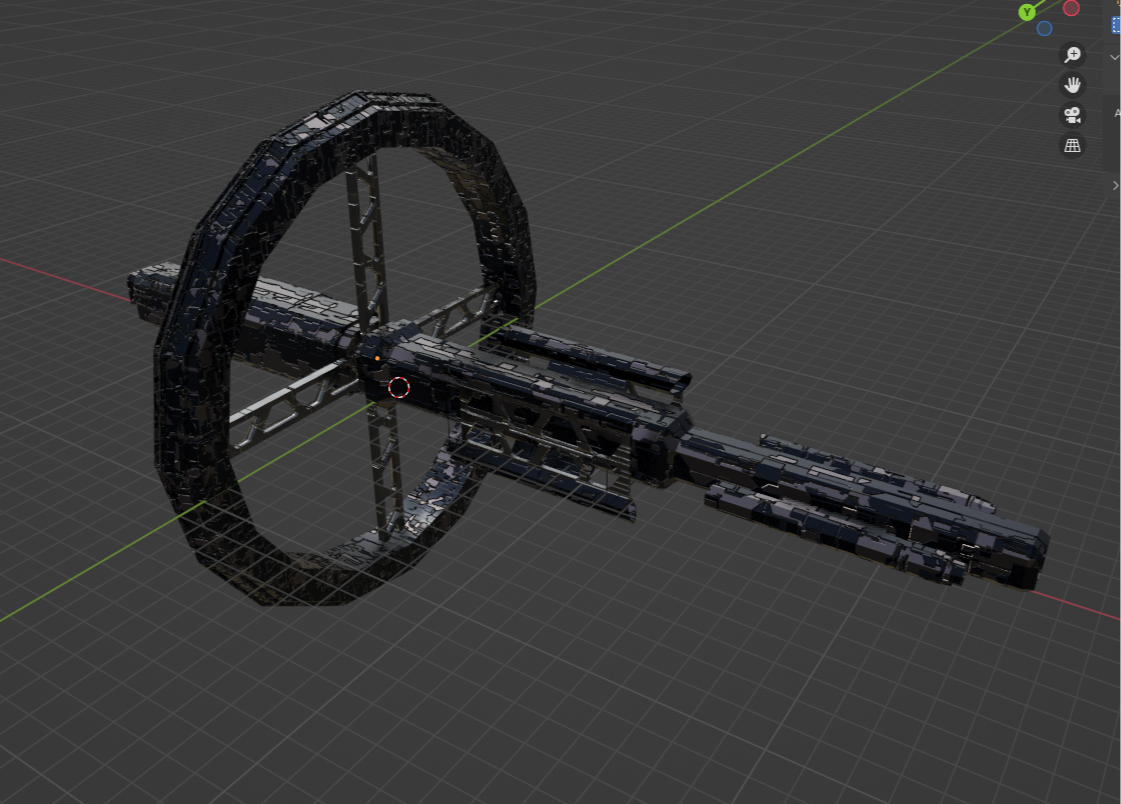This screenshot has height=804, width=1121.
Task: Click the Pan hand viewport icon
Action: pos(1072,85)
